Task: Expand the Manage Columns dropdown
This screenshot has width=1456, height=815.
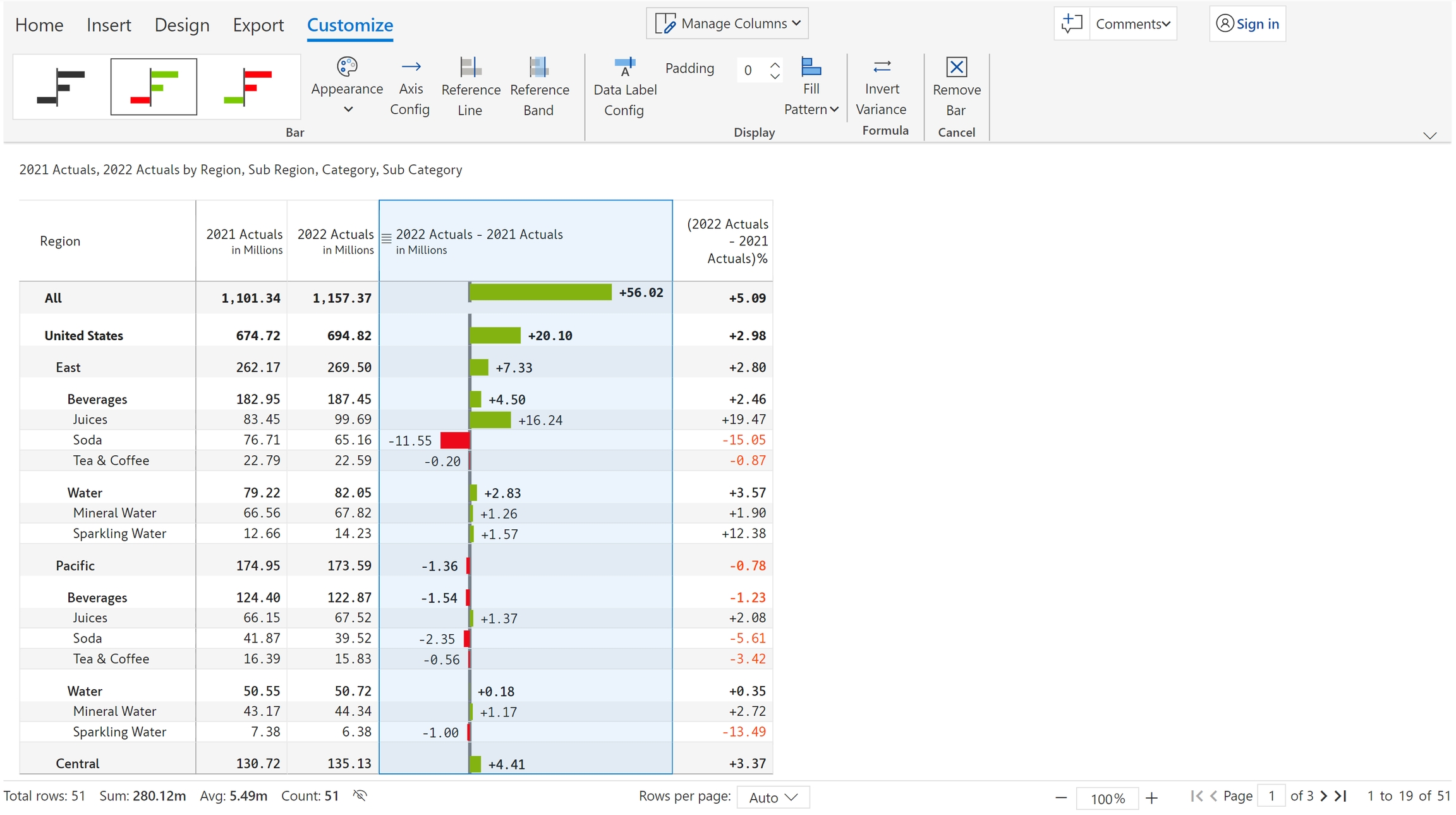Action: (x=727, y=24)
